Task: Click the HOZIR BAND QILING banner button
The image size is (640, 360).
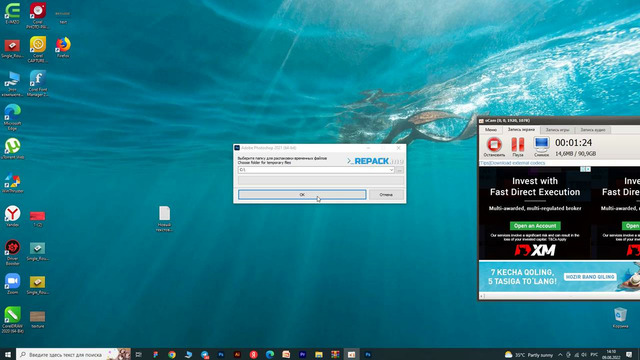Action: (x=590, y=277)
